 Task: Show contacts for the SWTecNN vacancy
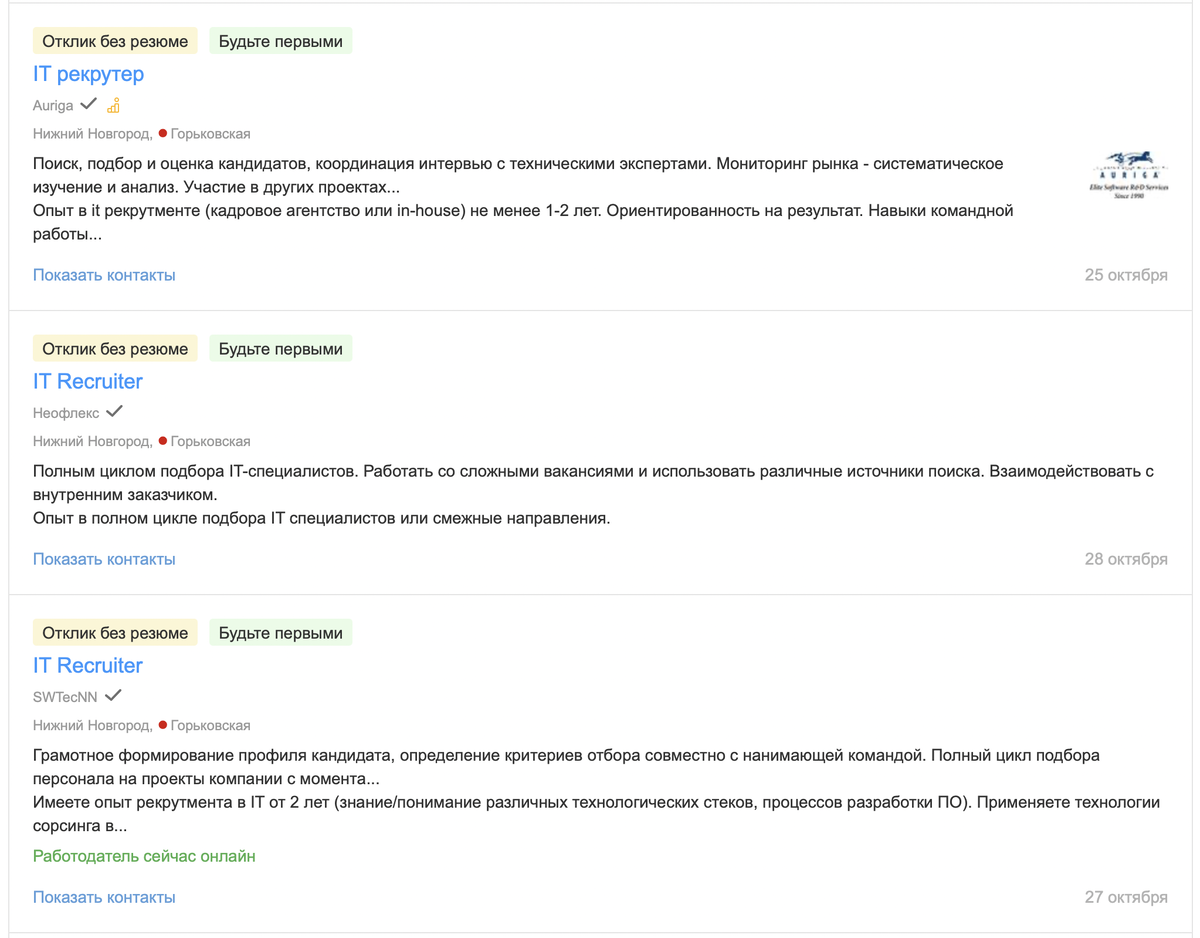coord(104,896)
